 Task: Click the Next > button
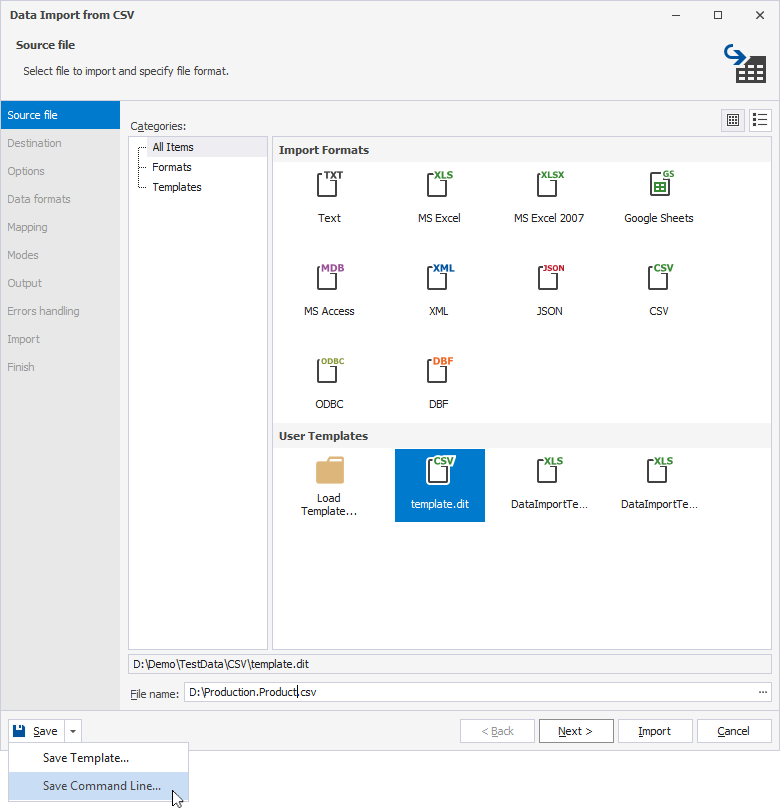coord(576,731)
